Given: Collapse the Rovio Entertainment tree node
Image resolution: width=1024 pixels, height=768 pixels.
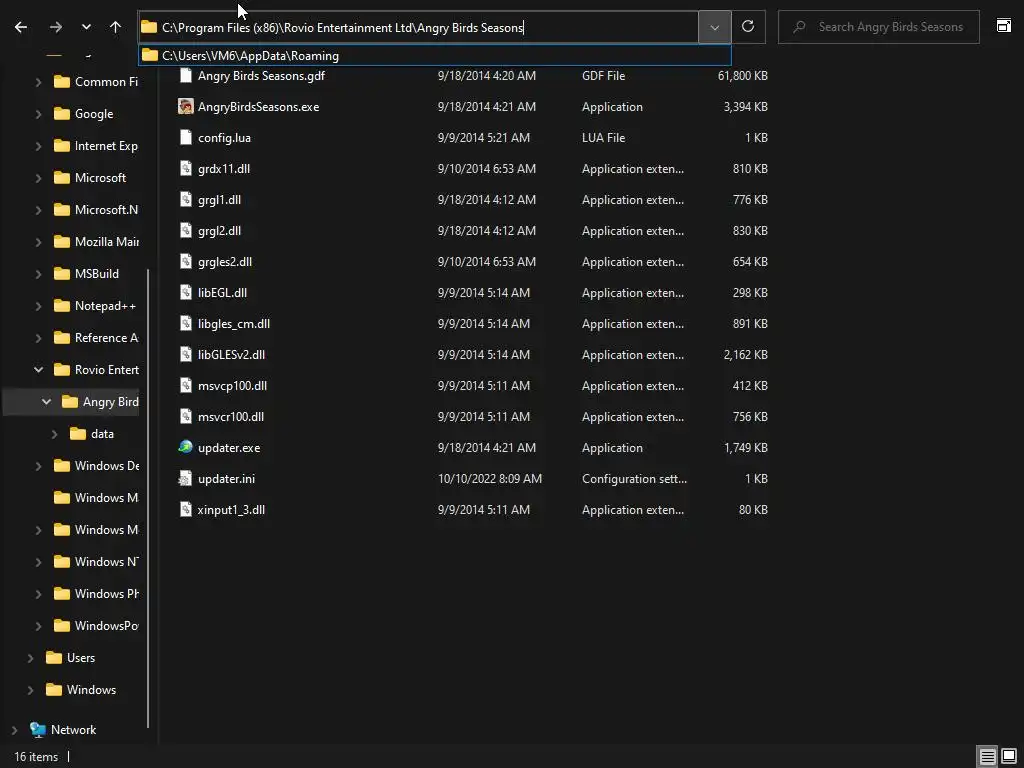Looking at the screenshot, I should coord(39,370).
